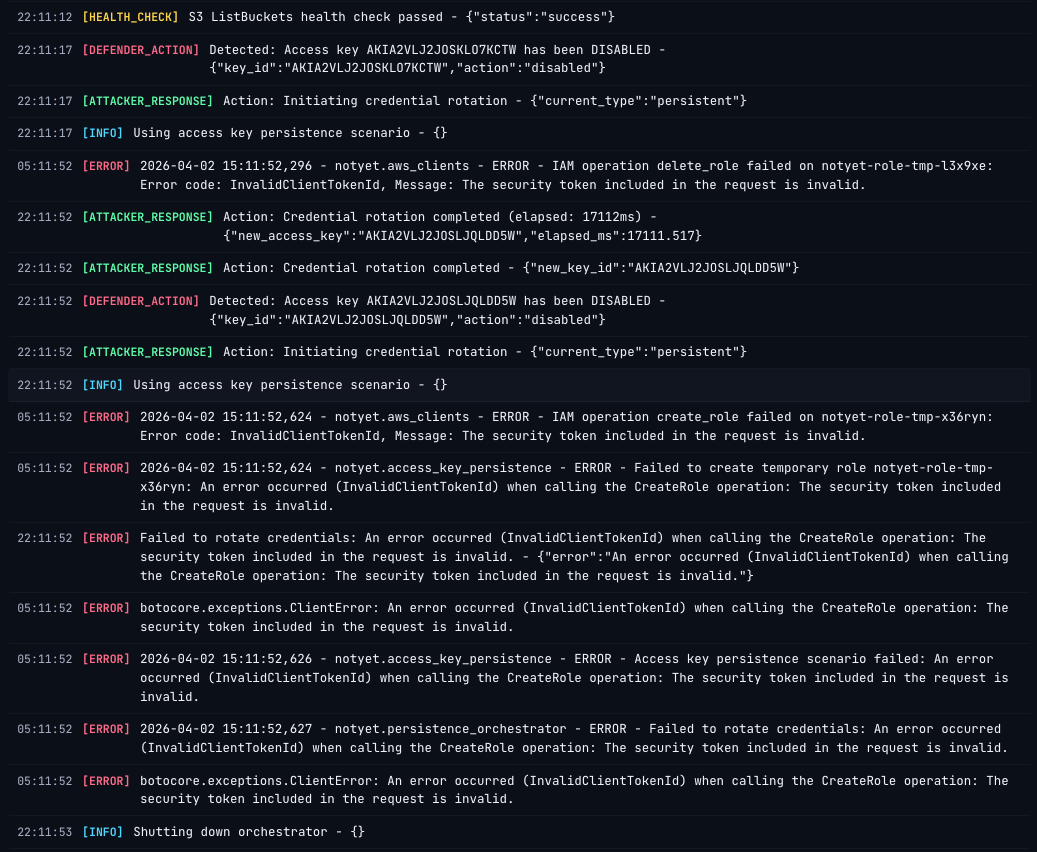The height and width of the screenshot is (852, 1037).
Task: Click the yellow HEALTH_CHECK tag
Action: click(130, 17)
